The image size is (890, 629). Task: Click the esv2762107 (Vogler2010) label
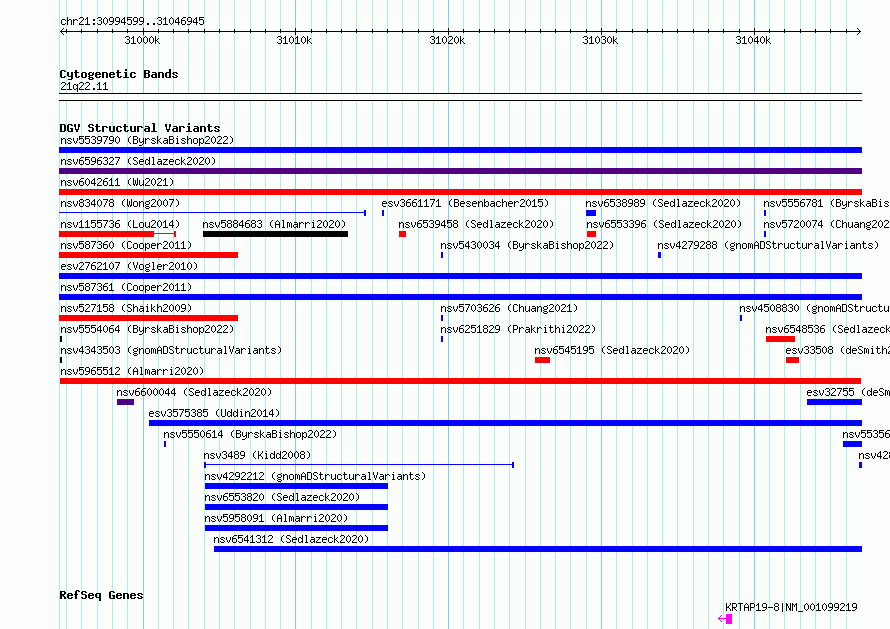129,266
